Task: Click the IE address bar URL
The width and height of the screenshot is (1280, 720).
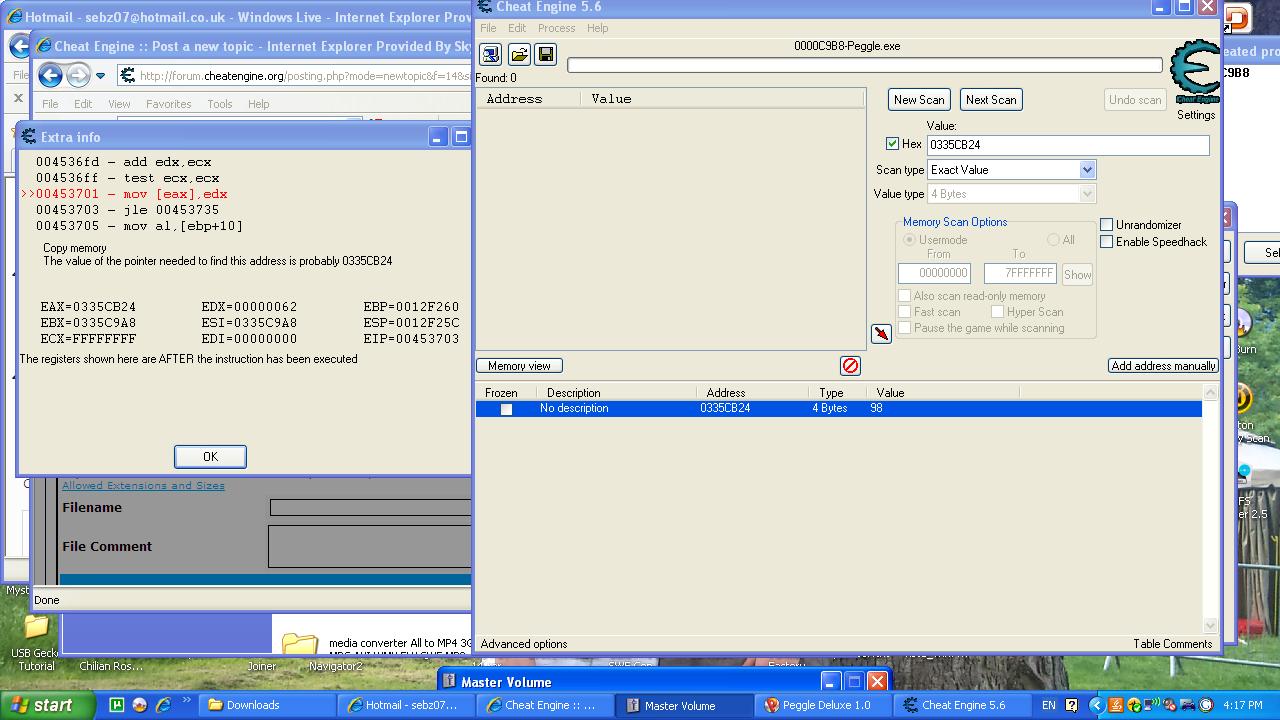Action: pyautogui.click(x=305, y=76)
